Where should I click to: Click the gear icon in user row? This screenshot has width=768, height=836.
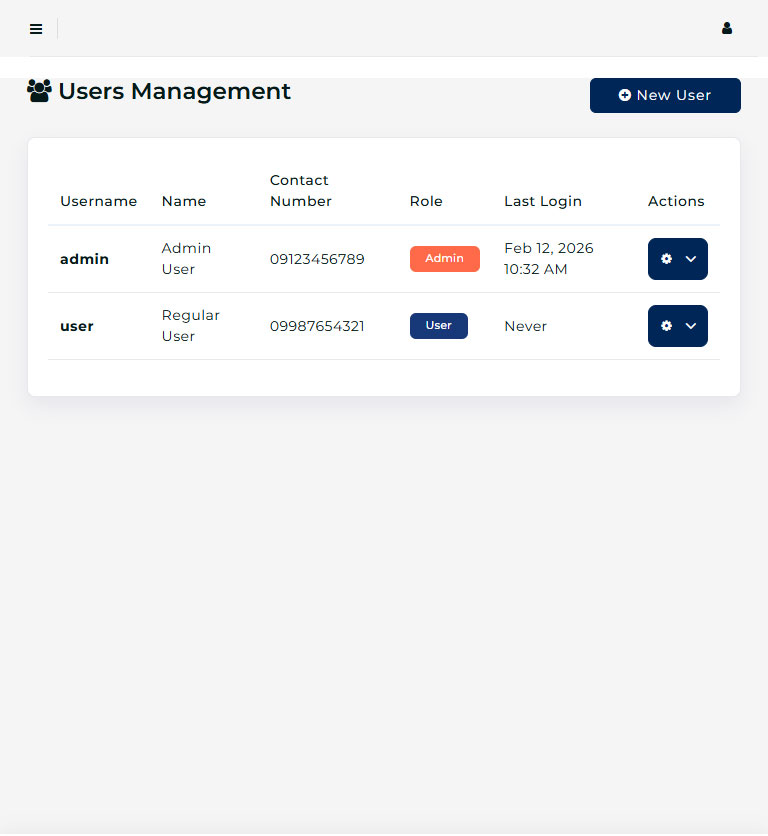point(667,326)
